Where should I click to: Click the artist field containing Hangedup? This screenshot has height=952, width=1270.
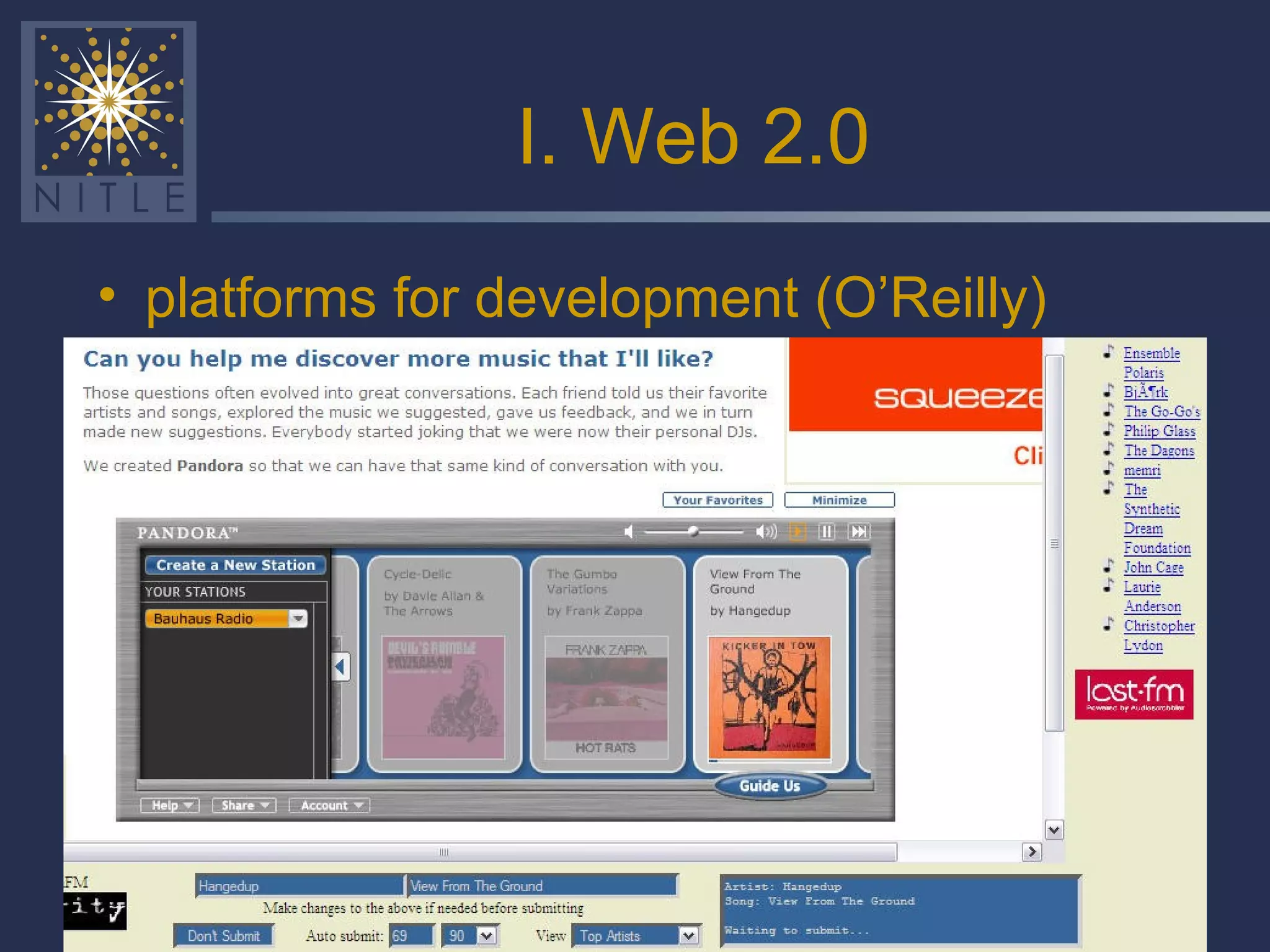[300, 886]
